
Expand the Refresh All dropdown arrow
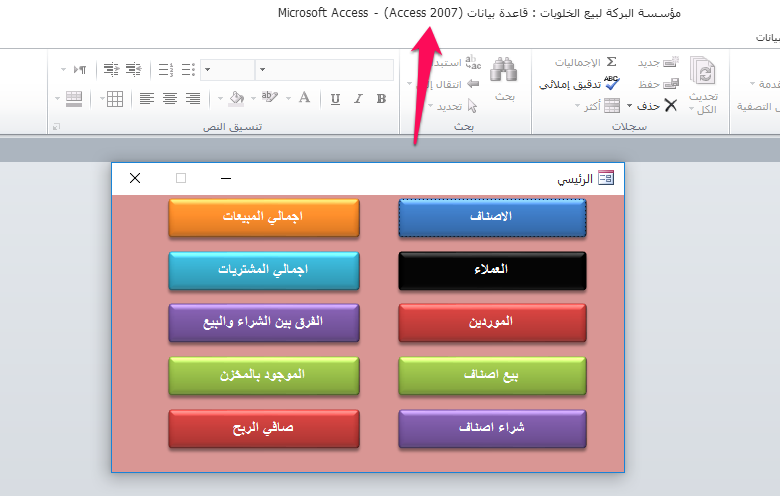pyautogui.click(x=691, y=109)
